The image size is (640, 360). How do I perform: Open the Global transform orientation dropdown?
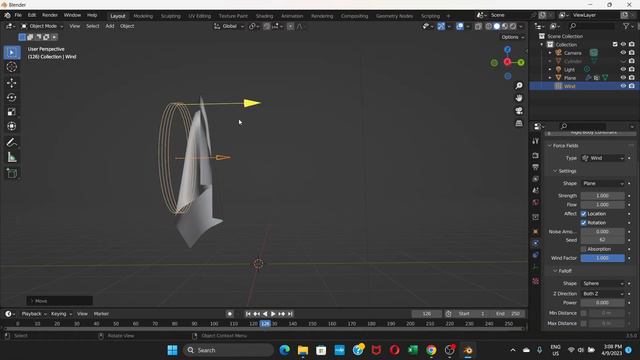pos(229,26)
